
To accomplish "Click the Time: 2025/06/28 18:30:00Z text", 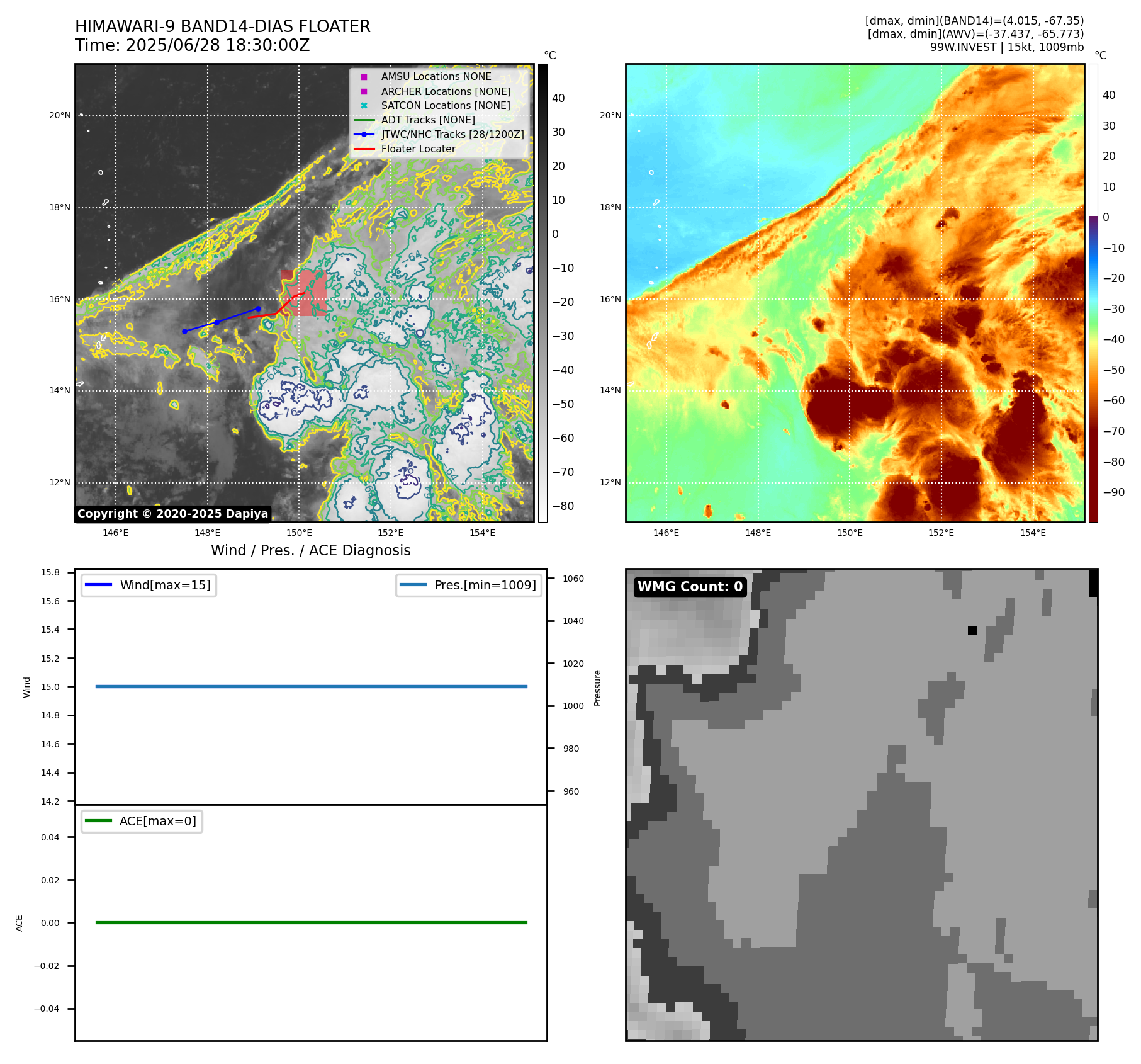I will tap(193, 45).
